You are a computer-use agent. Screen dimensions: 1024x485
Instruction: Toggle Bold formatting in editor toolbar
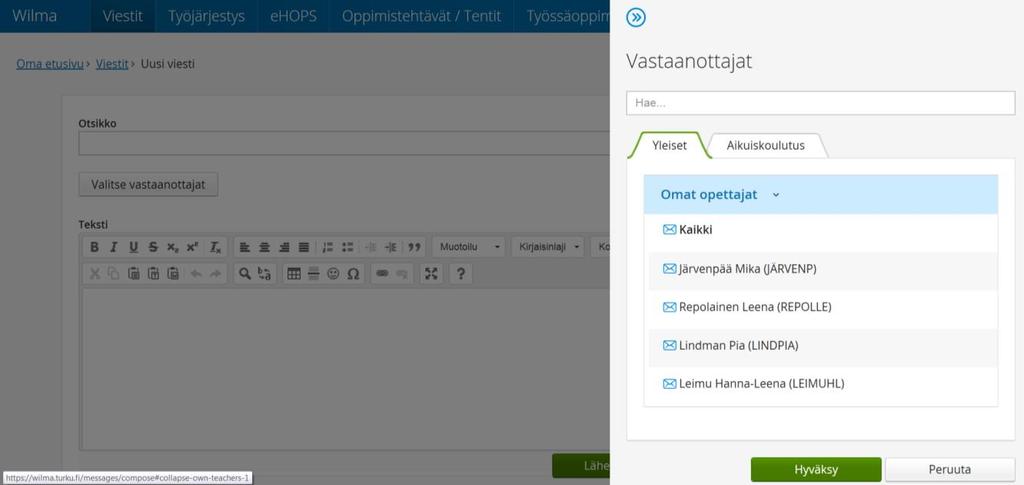click(94, 247)
